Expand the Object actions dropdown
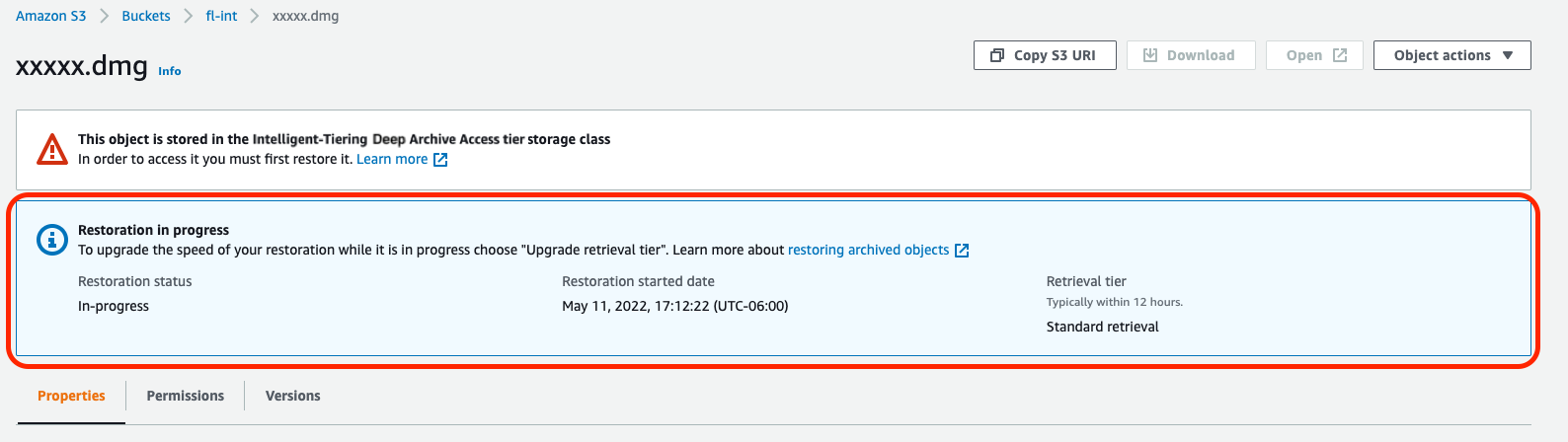 tap(1451, 55)
